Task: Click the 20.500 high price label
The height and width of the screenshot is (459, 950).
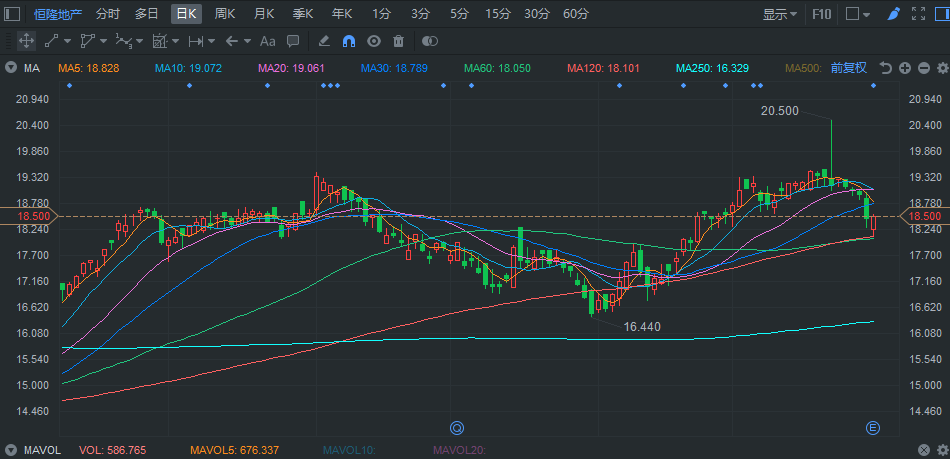Action: 780,110
